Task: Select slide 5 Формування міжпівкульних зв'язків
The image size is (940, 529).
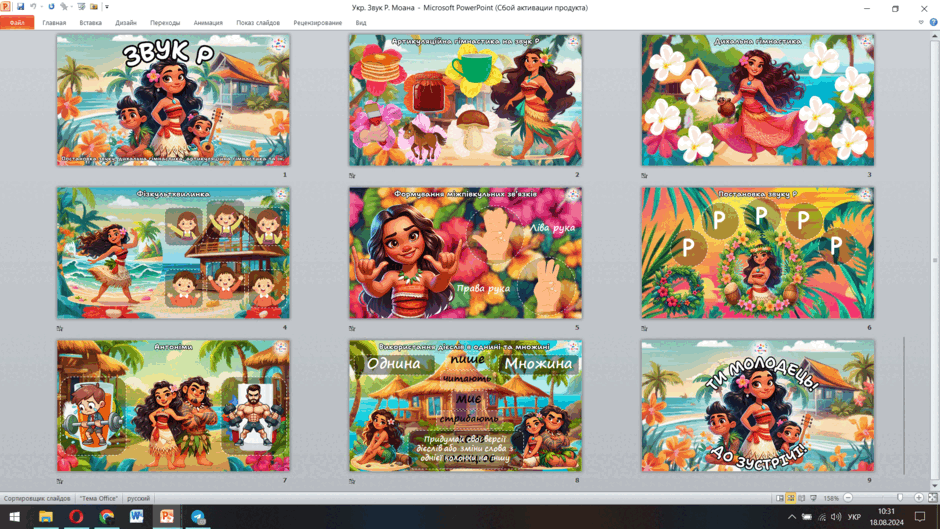Action: click(x=466, y=253)
